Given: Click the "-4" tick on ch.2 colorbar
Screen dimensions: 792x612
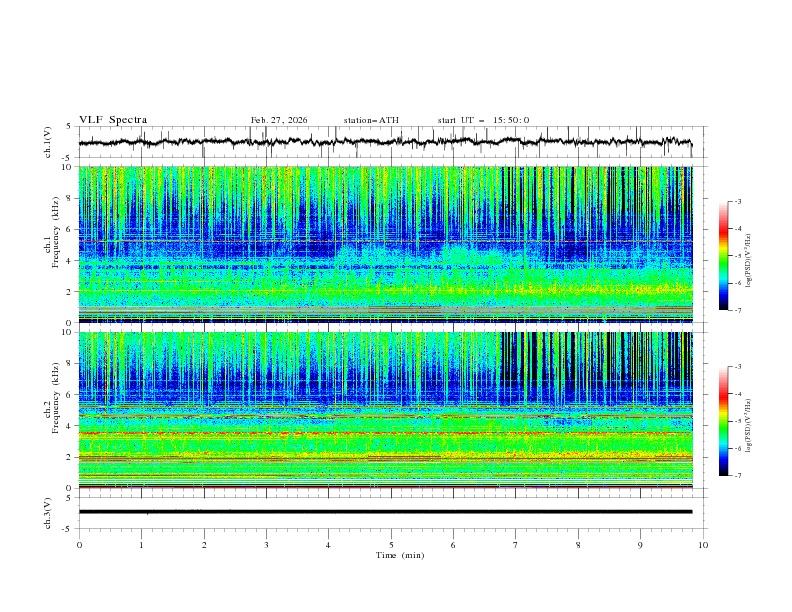Looking at the screenshot, I should [738, 394].
